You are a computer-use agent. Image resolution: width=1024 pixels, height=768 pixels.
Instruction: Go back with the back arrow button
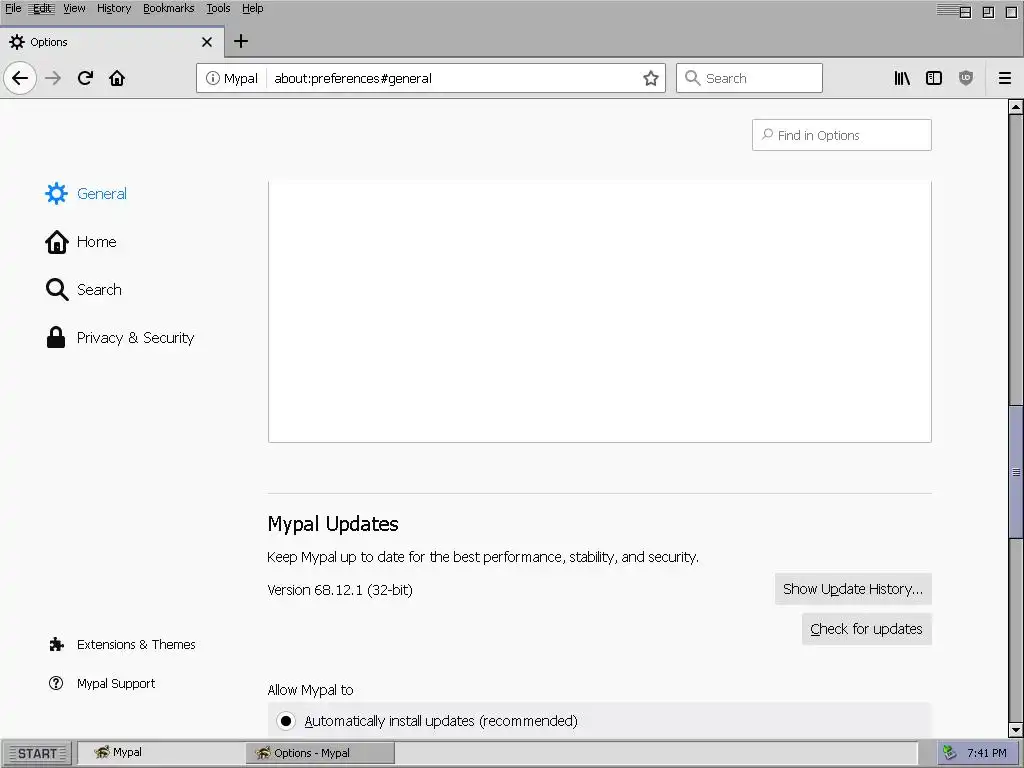(x=20, y=78)
